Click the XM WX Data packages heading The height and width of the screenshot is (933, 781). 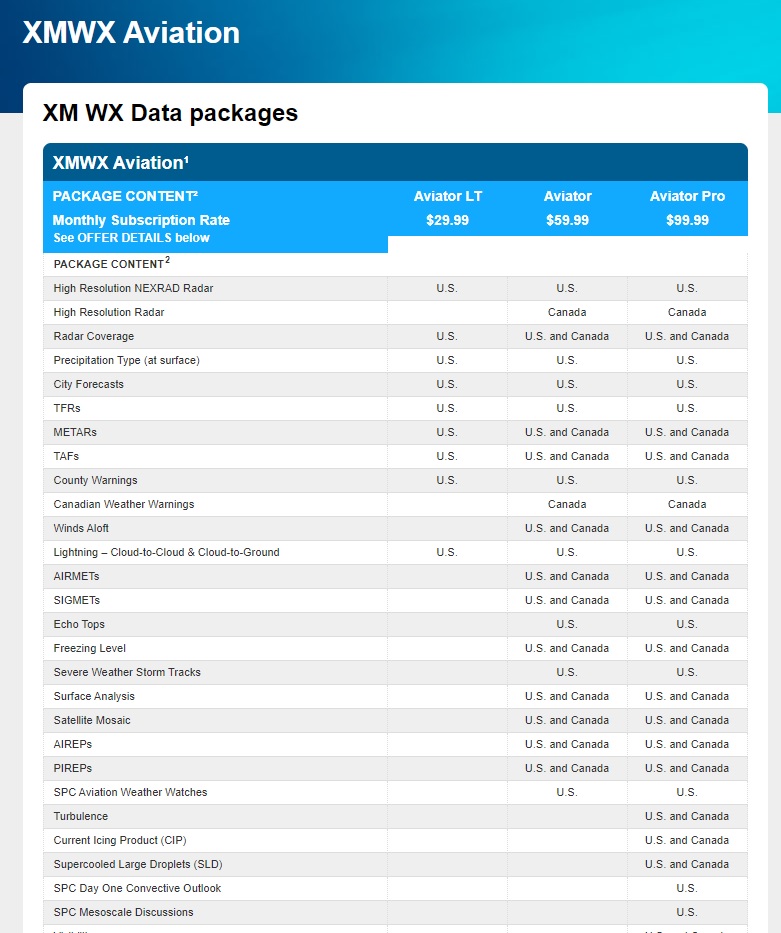click(x=170, y=113)
